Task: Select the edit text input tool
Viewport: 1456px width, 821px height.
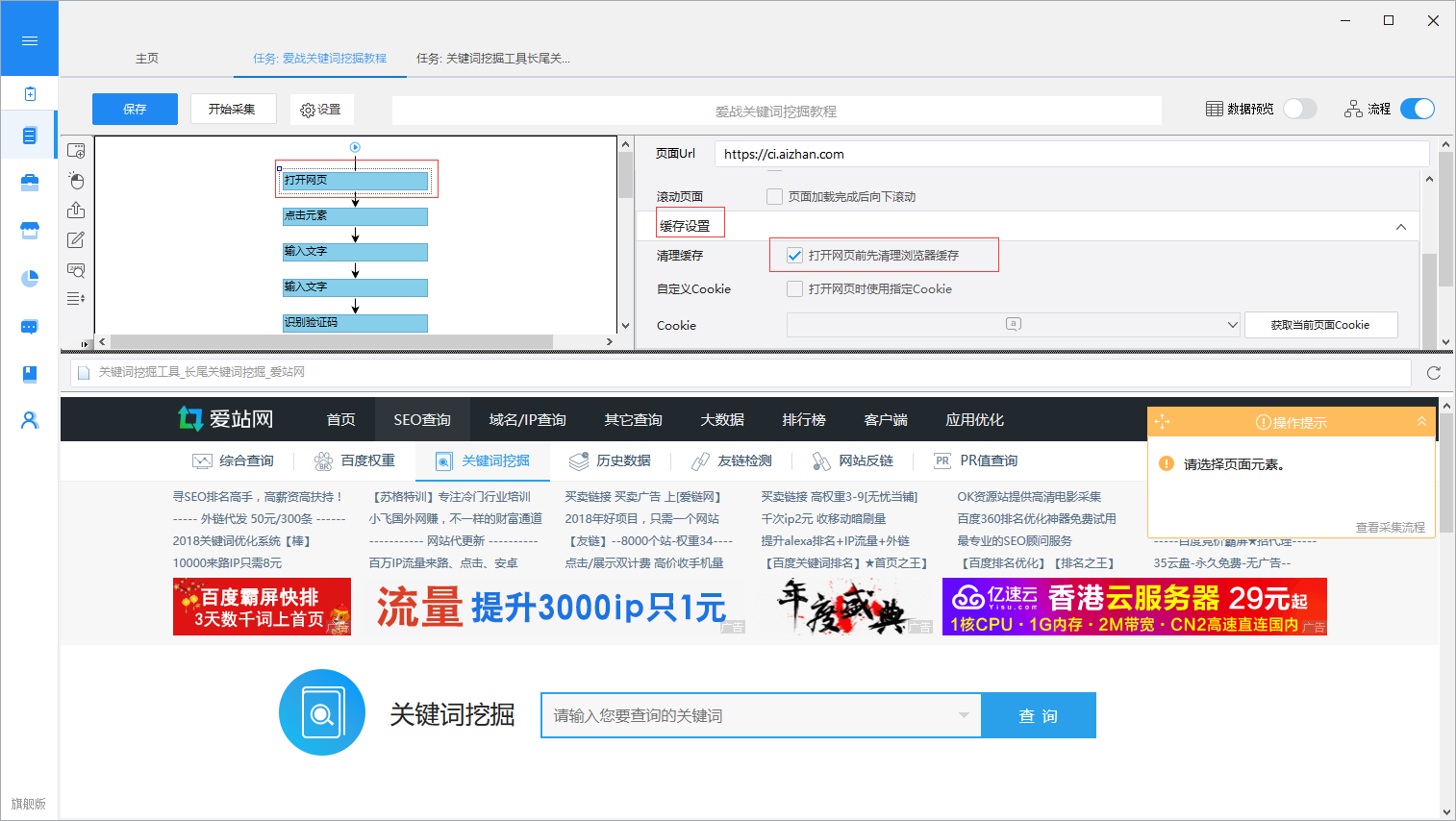Action: click(x=76, y=240)
